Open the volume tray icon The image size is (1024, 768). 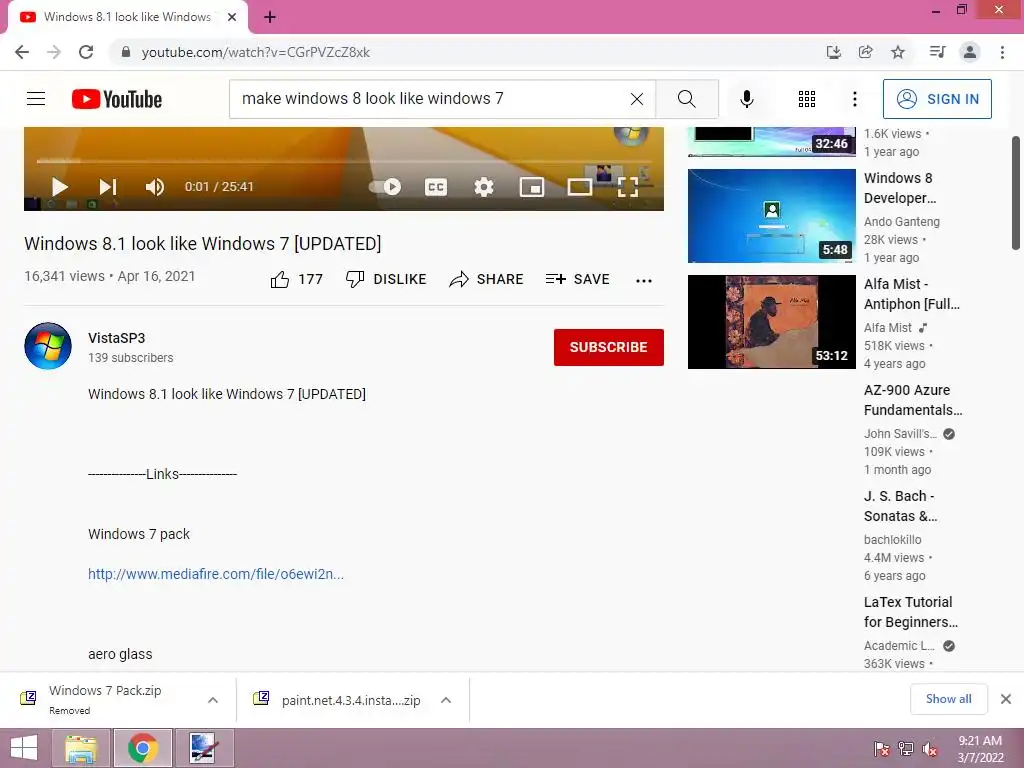pos(930,749)
